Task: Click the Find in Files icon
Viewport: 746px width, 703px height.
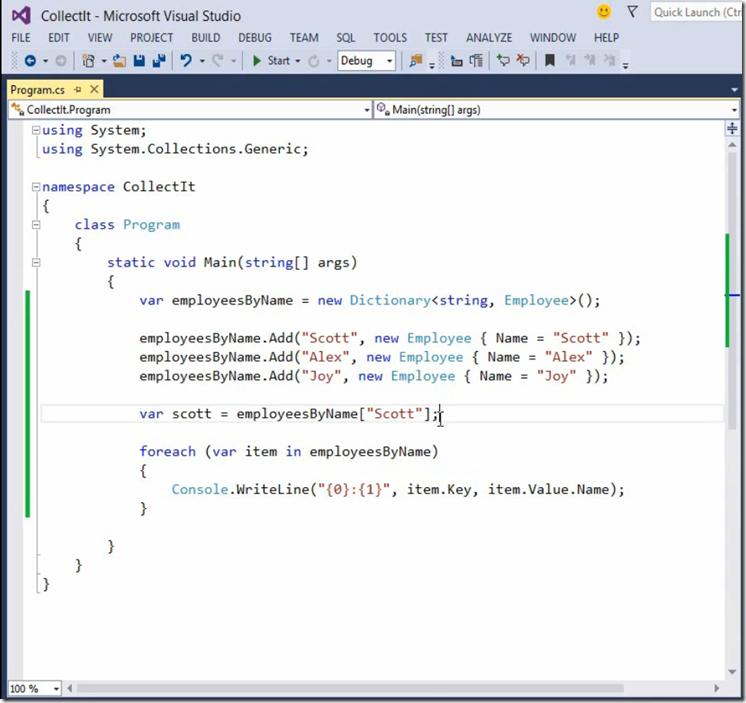Action: tap(416, 60)
